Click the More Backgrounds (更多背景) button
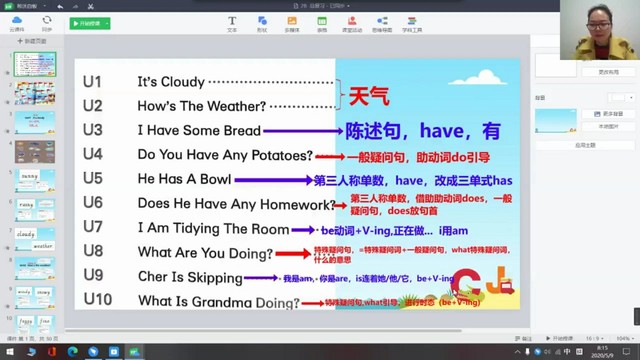Image resolution: width=640 pixels, height=360 pixels. 608,114
